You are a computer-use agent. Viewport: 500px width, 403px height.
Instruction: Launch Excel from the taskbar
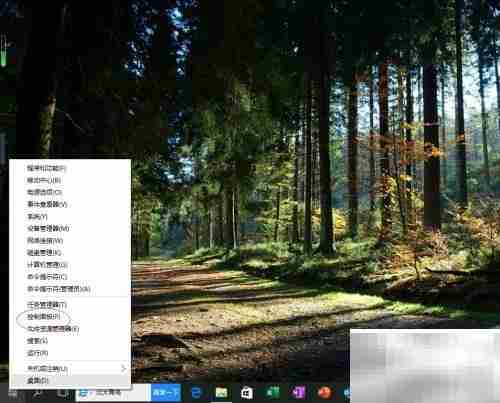272,393
